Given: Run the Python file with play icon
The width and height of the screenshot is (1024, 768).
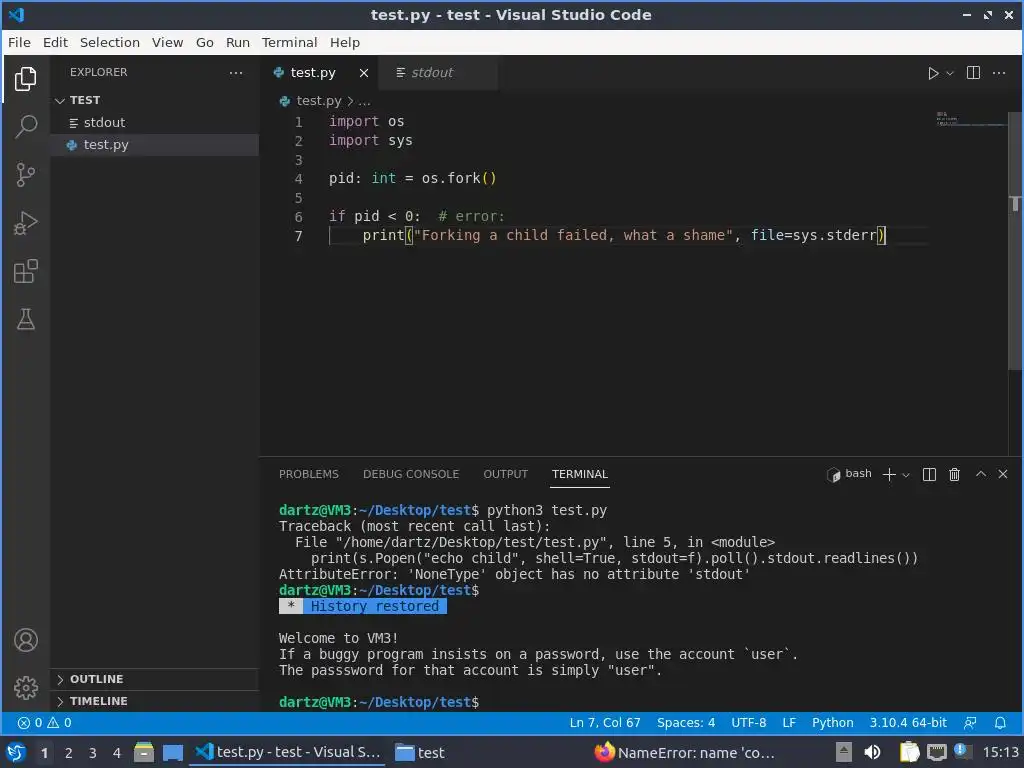Looking at the screenshot, I should [933, 73].
